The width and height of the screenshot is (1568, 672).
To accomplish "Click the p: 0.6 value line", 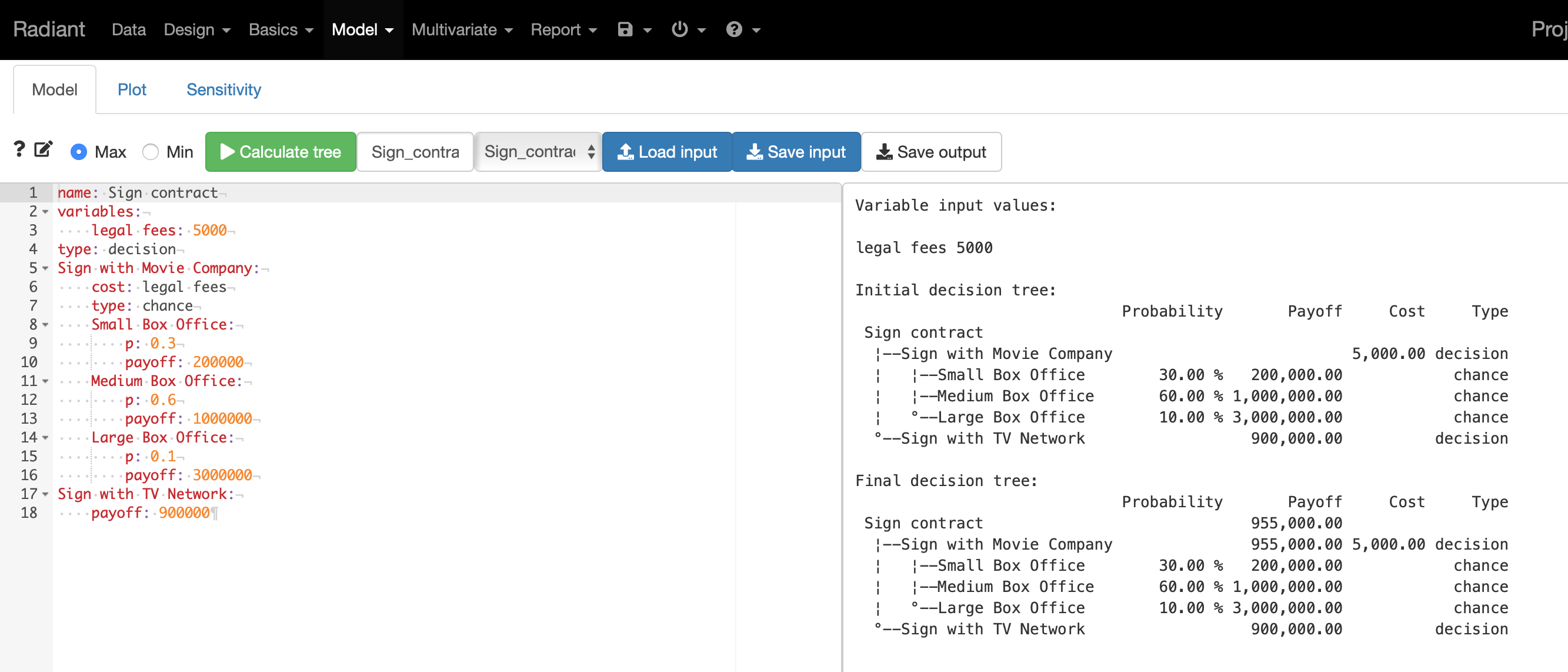I will pos(151,400).
